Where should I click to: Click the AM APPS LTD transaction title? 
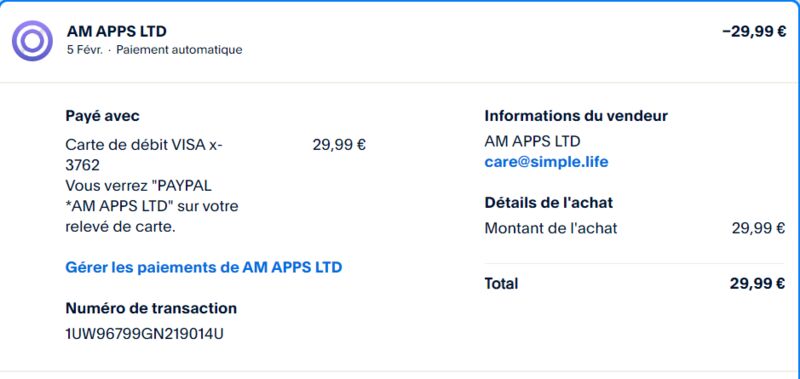click(116, 32)
